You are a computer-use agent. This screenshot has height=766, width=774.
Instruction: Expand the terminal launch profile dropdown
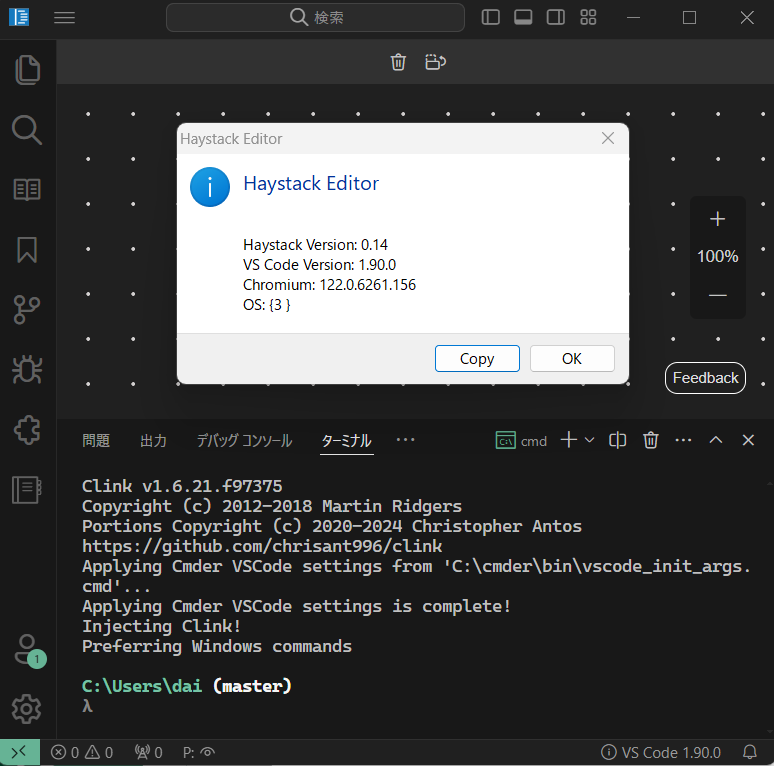tap(589, 439)
